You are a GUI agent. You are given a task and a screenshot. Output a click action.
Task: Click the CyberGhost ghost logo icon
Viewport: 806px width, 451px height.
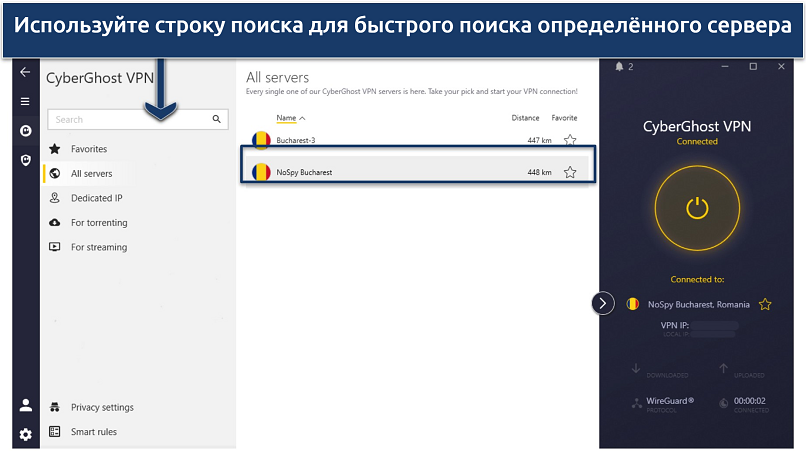[x=25, y=131]
